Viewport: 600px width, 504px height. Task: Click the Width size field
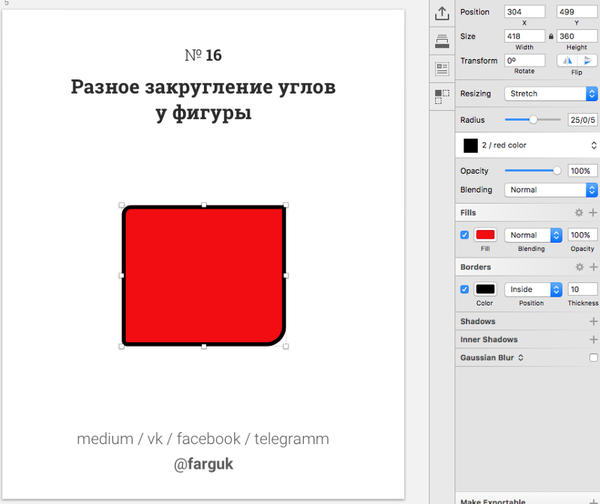525,36
